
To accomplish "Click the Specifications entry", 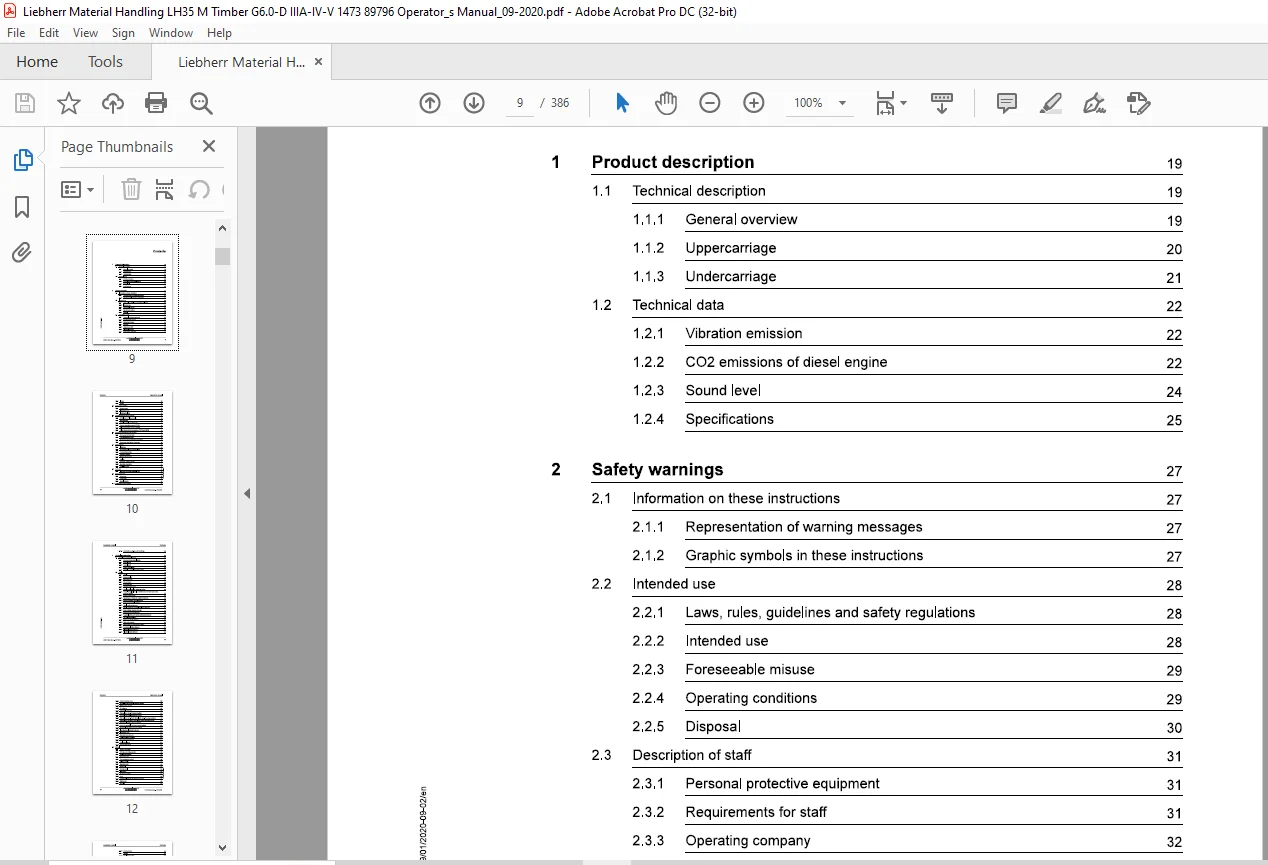I will coord(729,419).
